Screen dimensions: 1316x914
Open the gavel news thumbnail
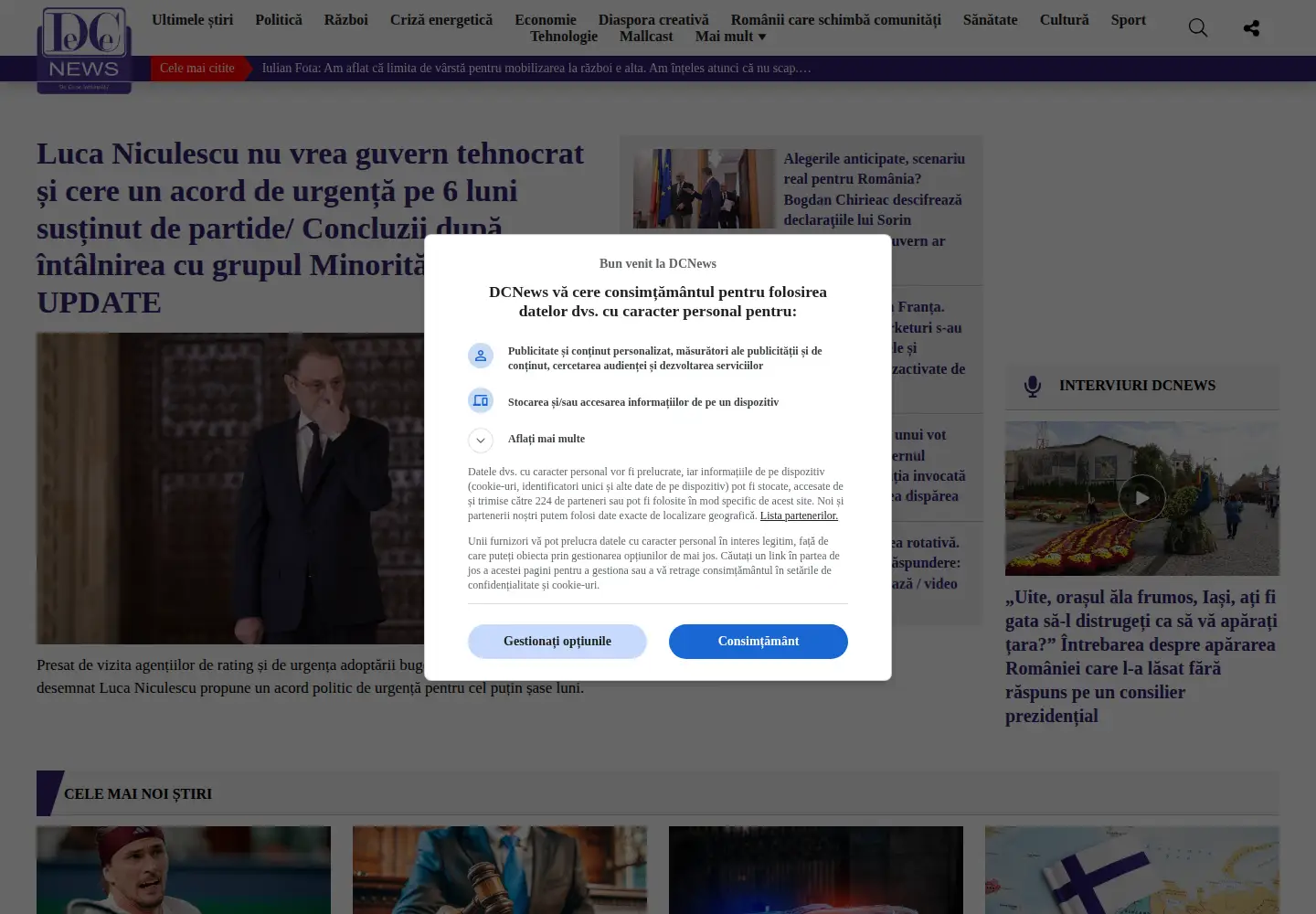coord(500,870)
